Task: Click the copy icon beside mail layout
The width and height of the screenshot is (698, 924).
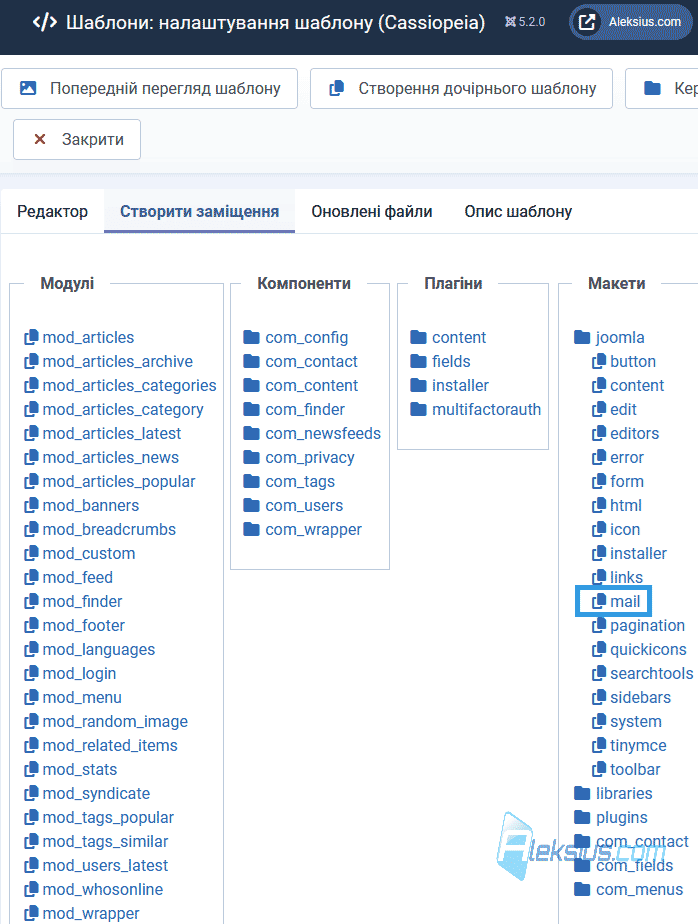Action: pos(599,601)
